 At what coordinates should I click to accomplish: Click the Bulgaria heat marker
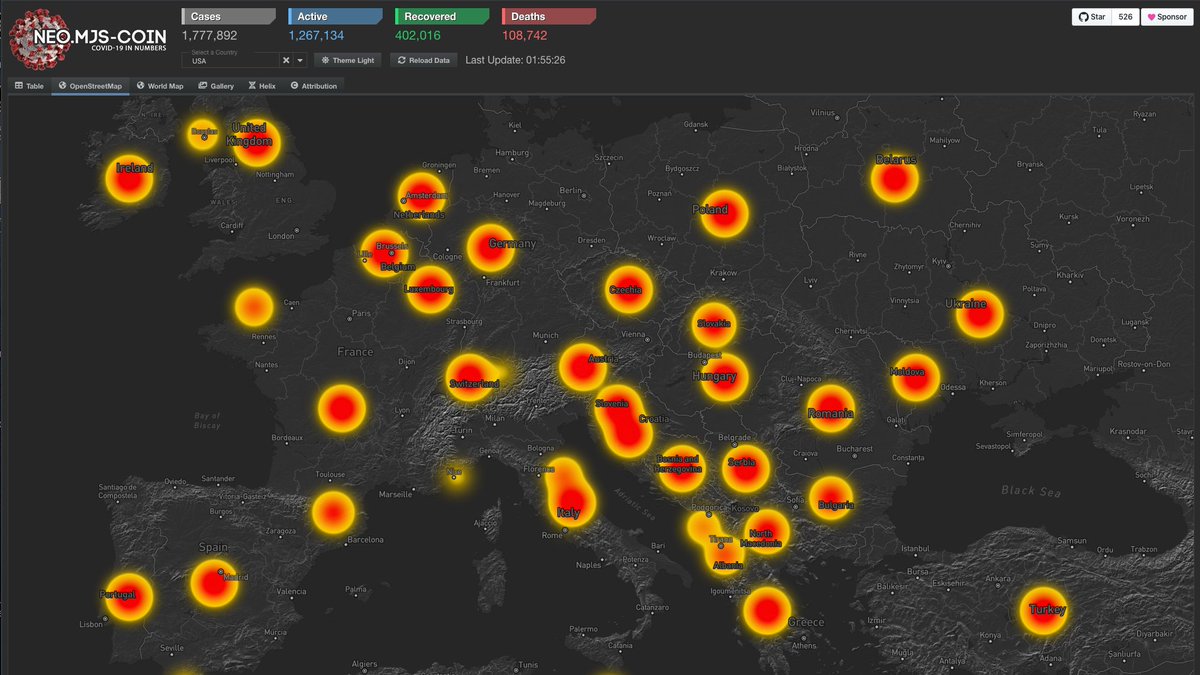[832, 497]
